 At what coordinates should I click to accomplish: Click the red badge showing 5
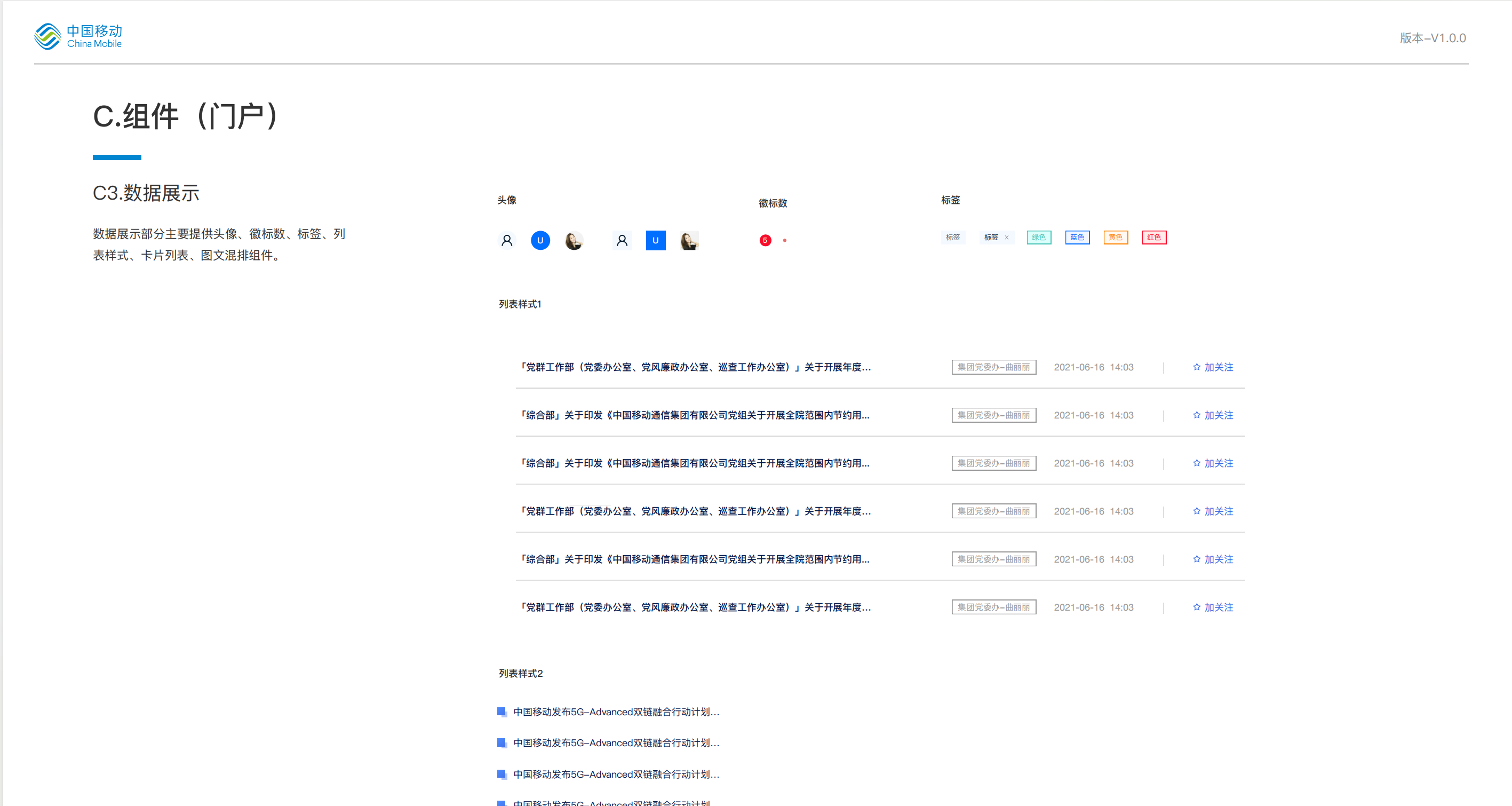coord(765,241)
